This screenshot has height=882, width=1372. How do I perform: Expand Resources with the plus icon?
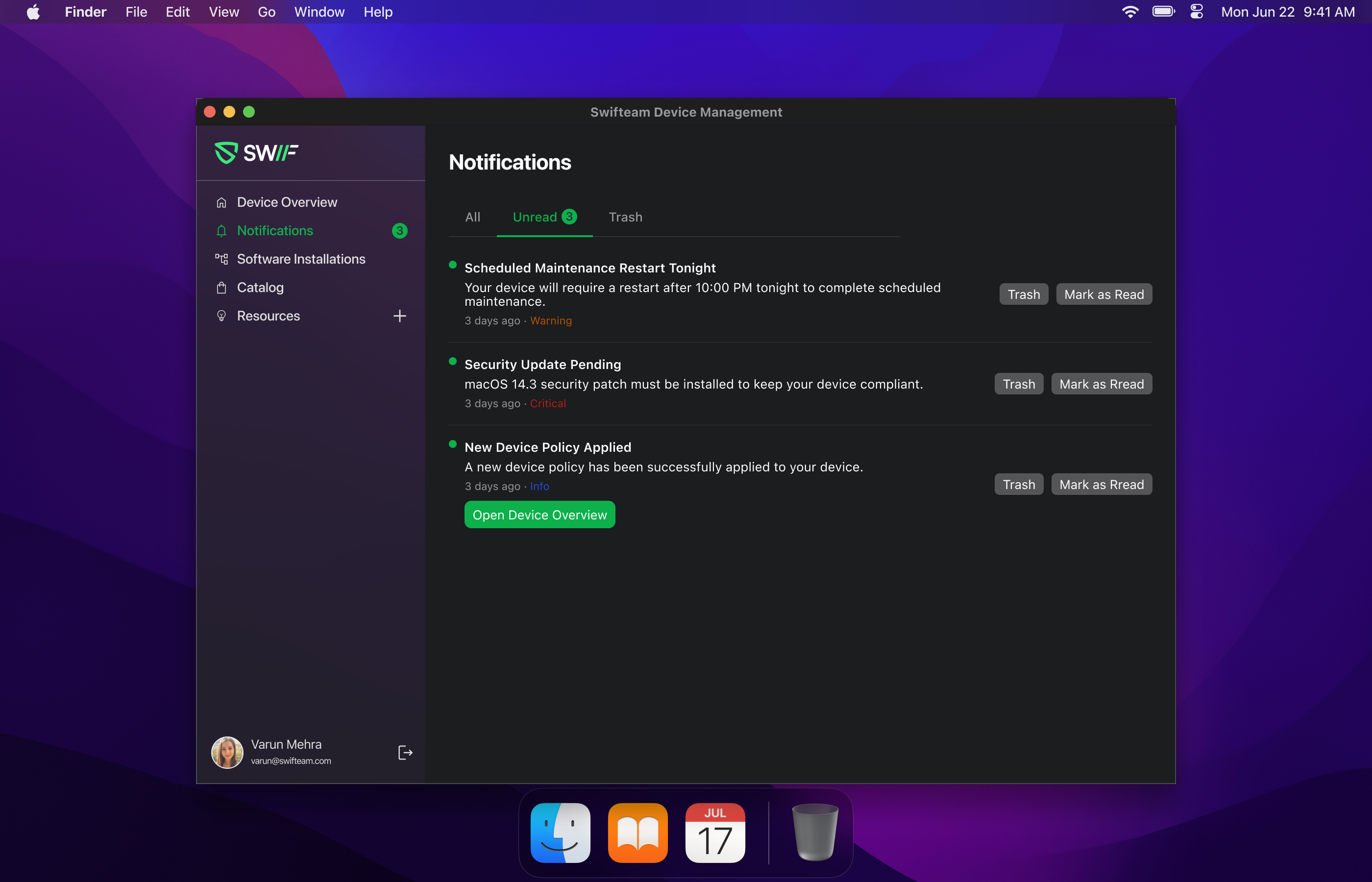click(400, 316)
